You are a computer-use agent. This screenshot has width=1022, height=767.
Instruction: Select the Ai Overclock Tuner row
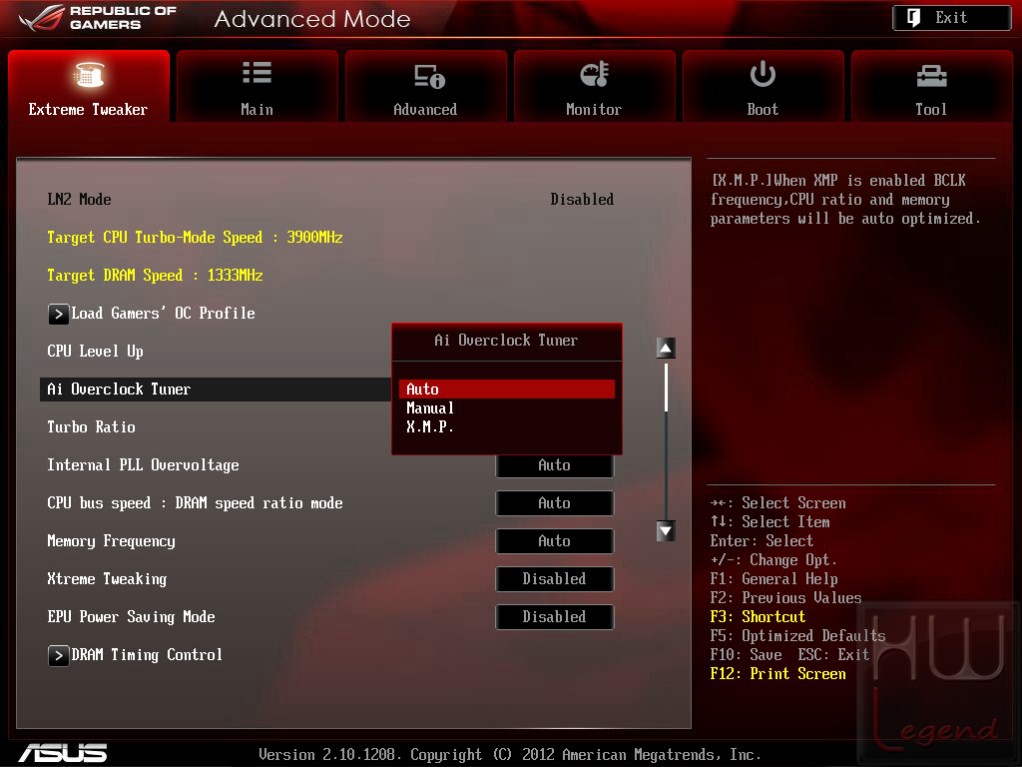(215, 389)
